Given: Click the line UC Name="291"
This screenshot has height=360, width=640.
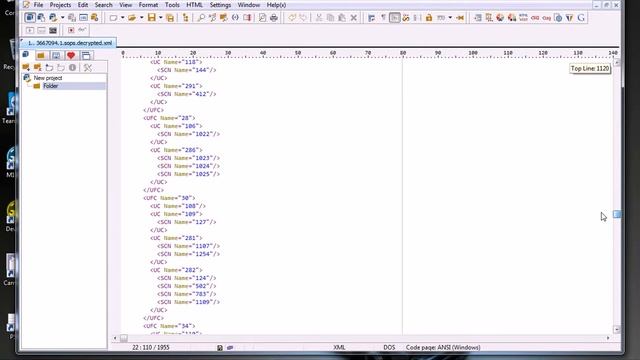Looking at the screenshot, I should click(x=176, y=86).
